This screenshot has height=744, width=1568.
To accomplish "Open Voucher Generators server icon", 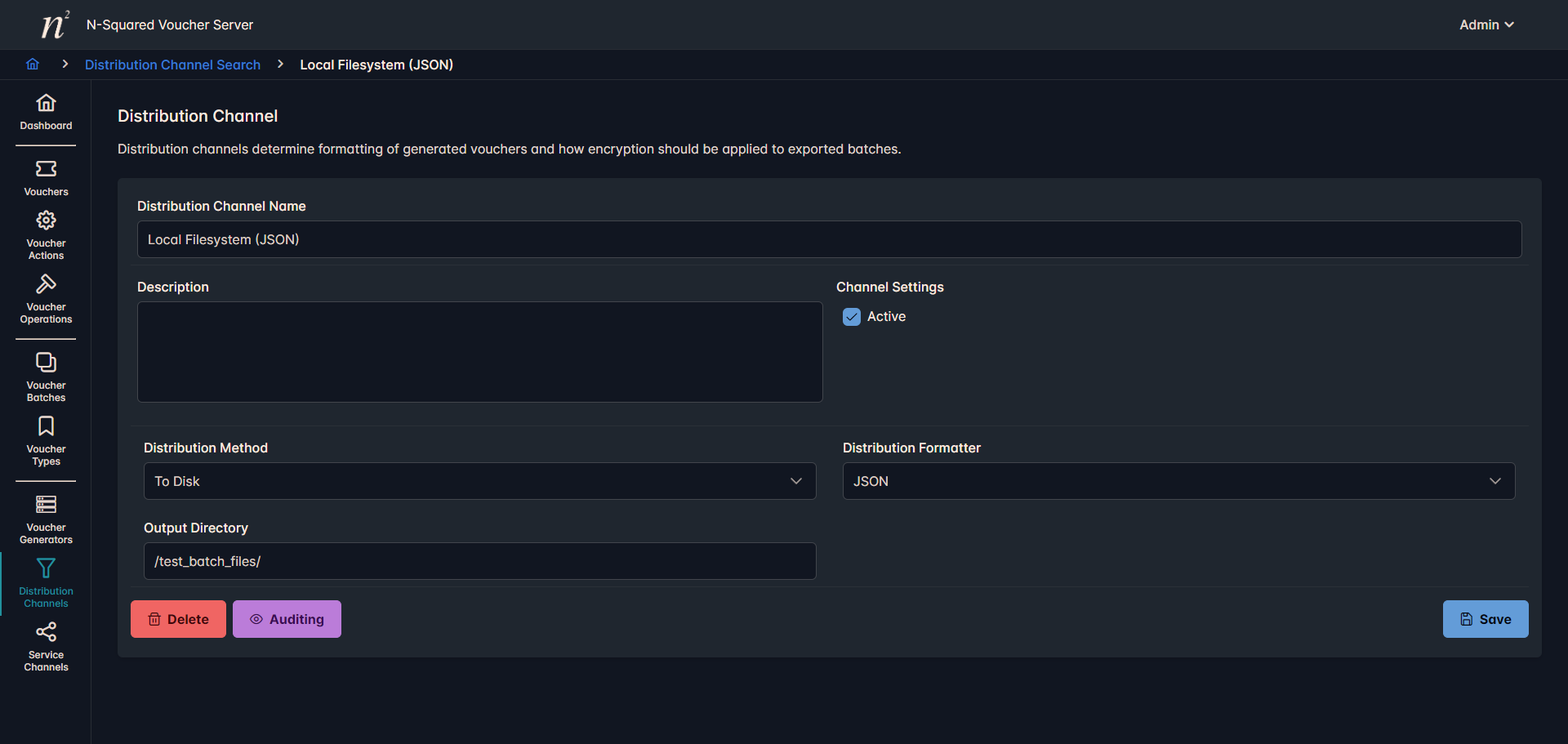I will [46, 505].
